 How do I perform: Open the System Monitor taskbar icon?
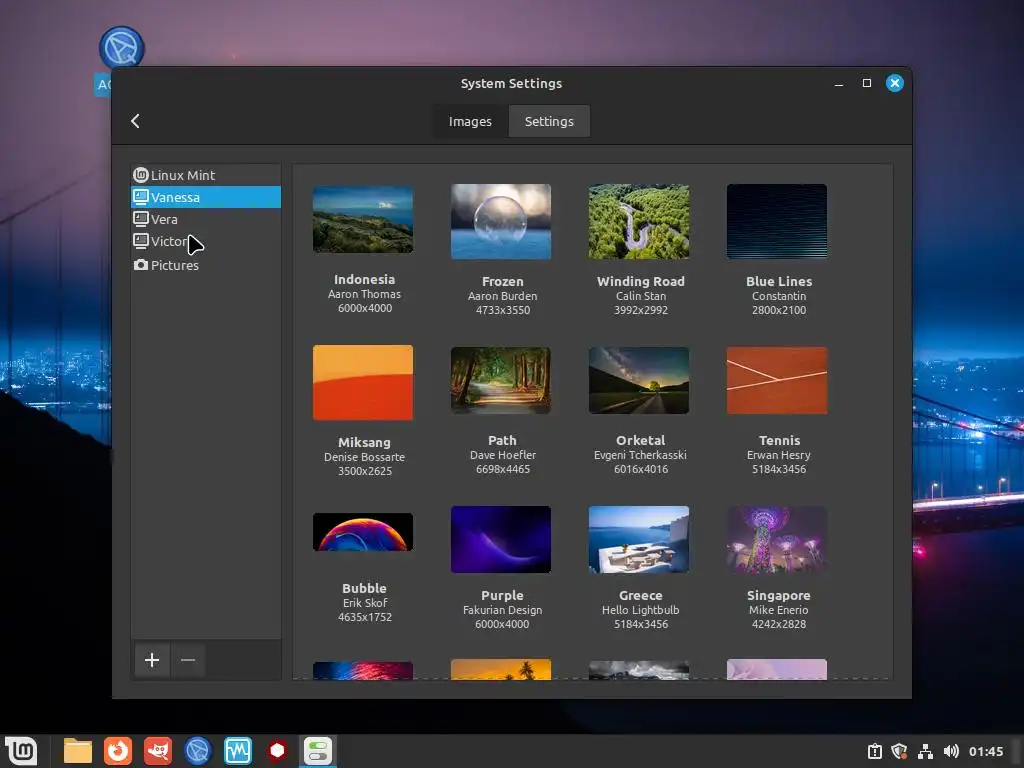coord(238,751)
